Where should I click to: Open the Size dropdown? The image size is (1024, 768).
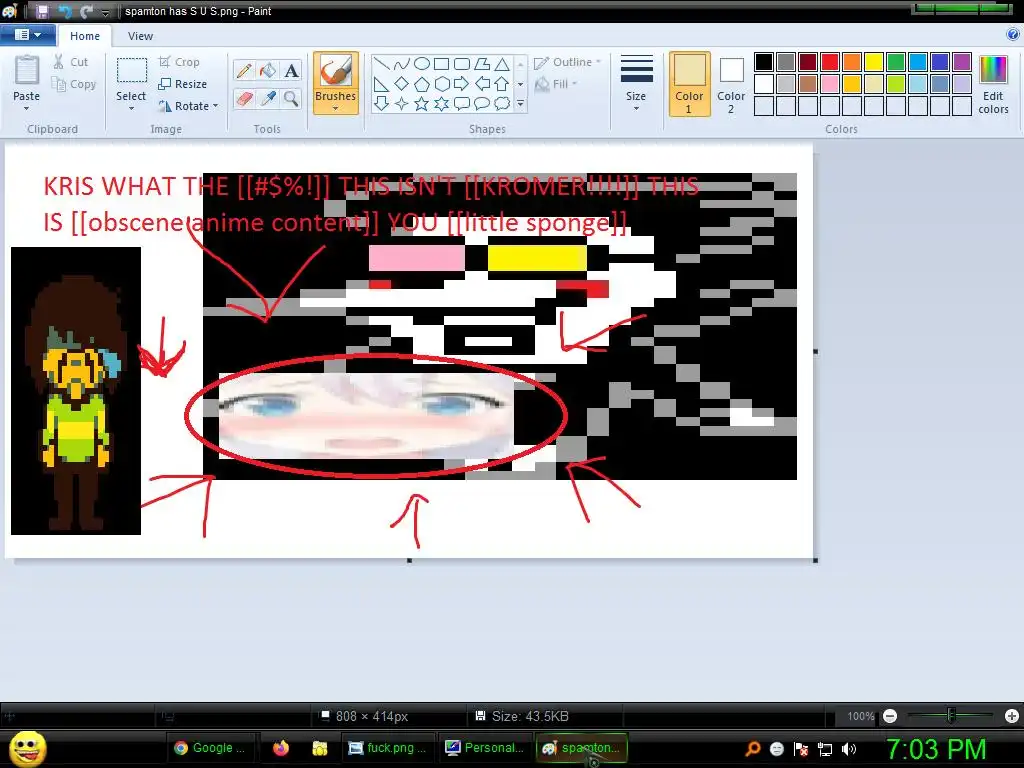click(636, 84)
